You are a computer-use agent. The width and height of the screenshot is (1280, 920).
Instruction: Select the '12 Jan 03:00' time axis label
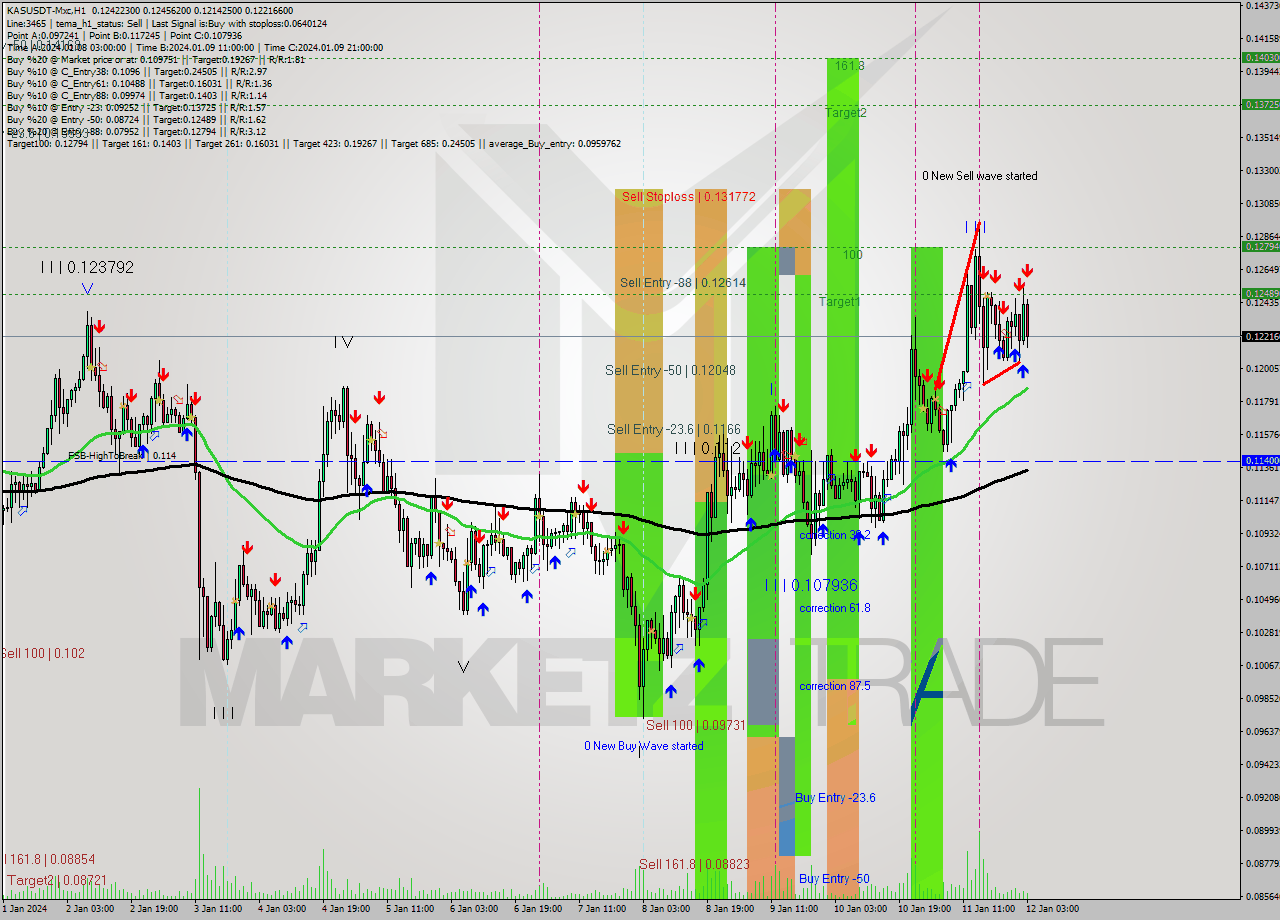click(x=1052, y=909)
